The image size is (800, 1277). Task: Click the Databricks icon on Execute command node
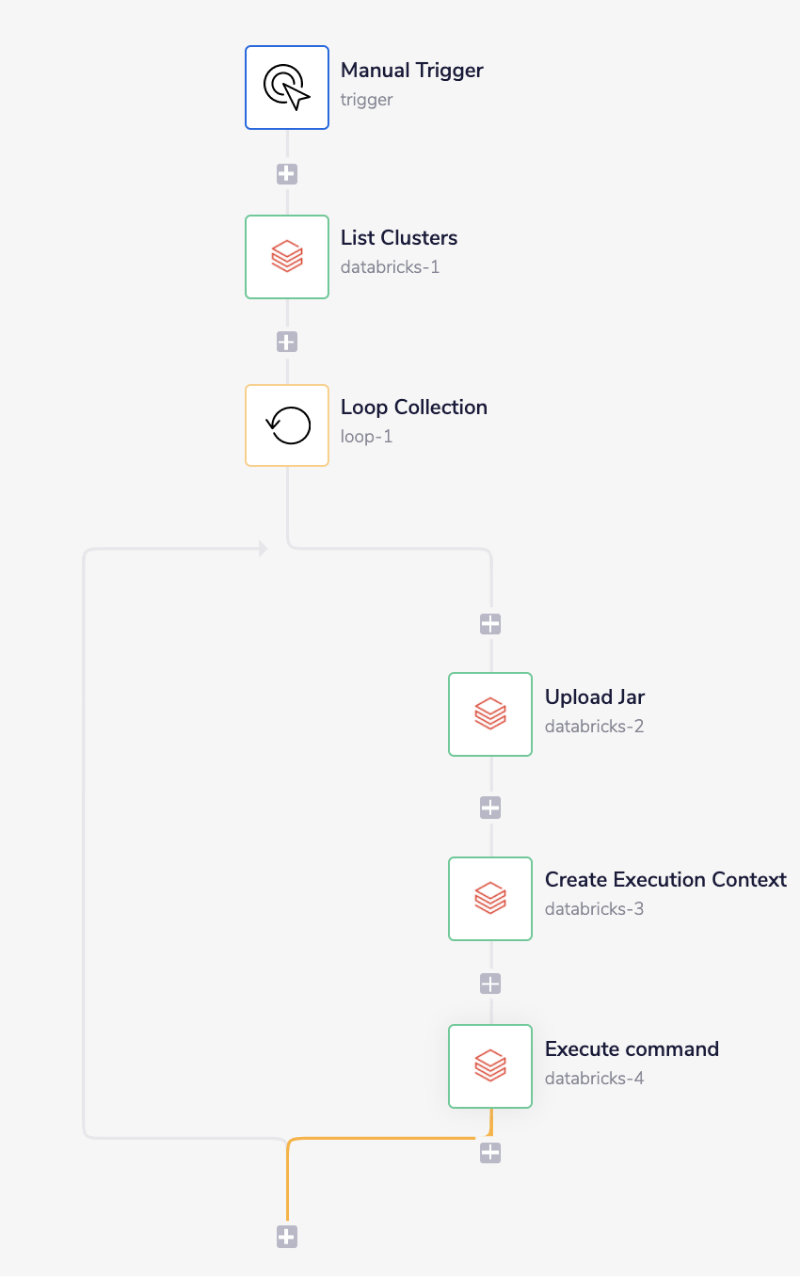(x=490, y=1066)
